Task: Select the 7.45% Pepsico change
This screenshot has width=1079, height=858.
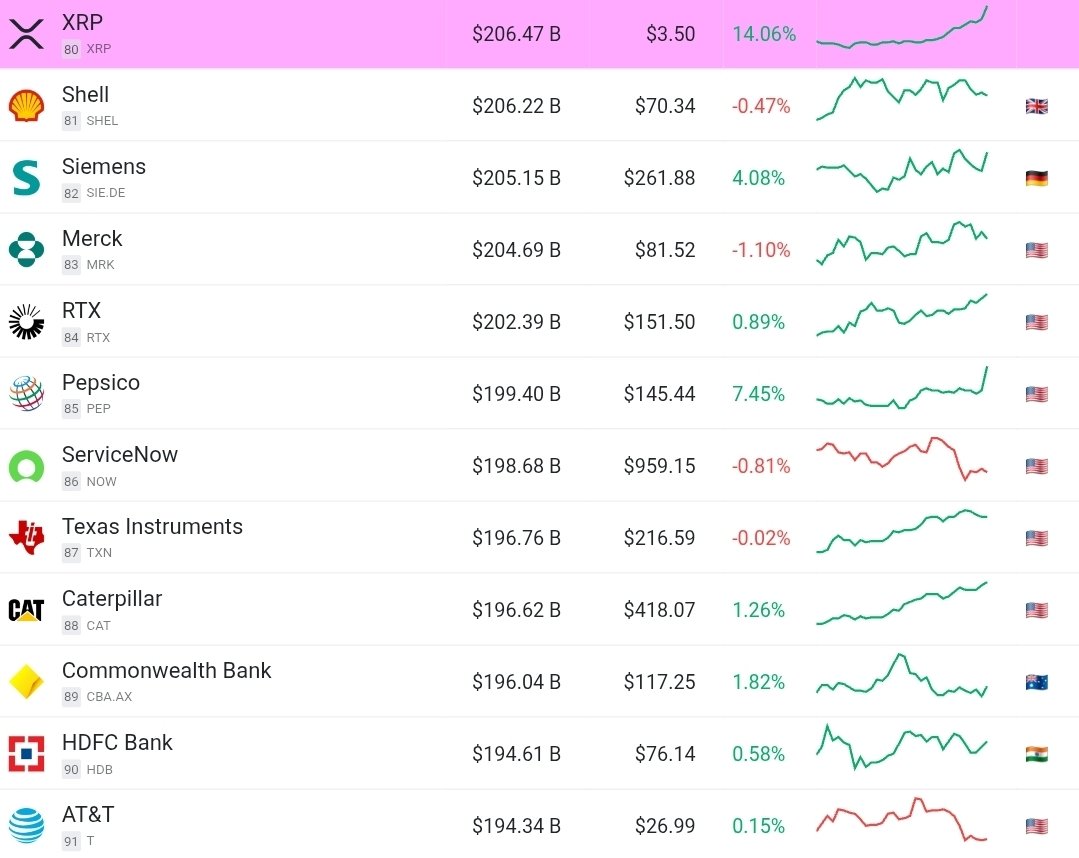Action: 758,394
